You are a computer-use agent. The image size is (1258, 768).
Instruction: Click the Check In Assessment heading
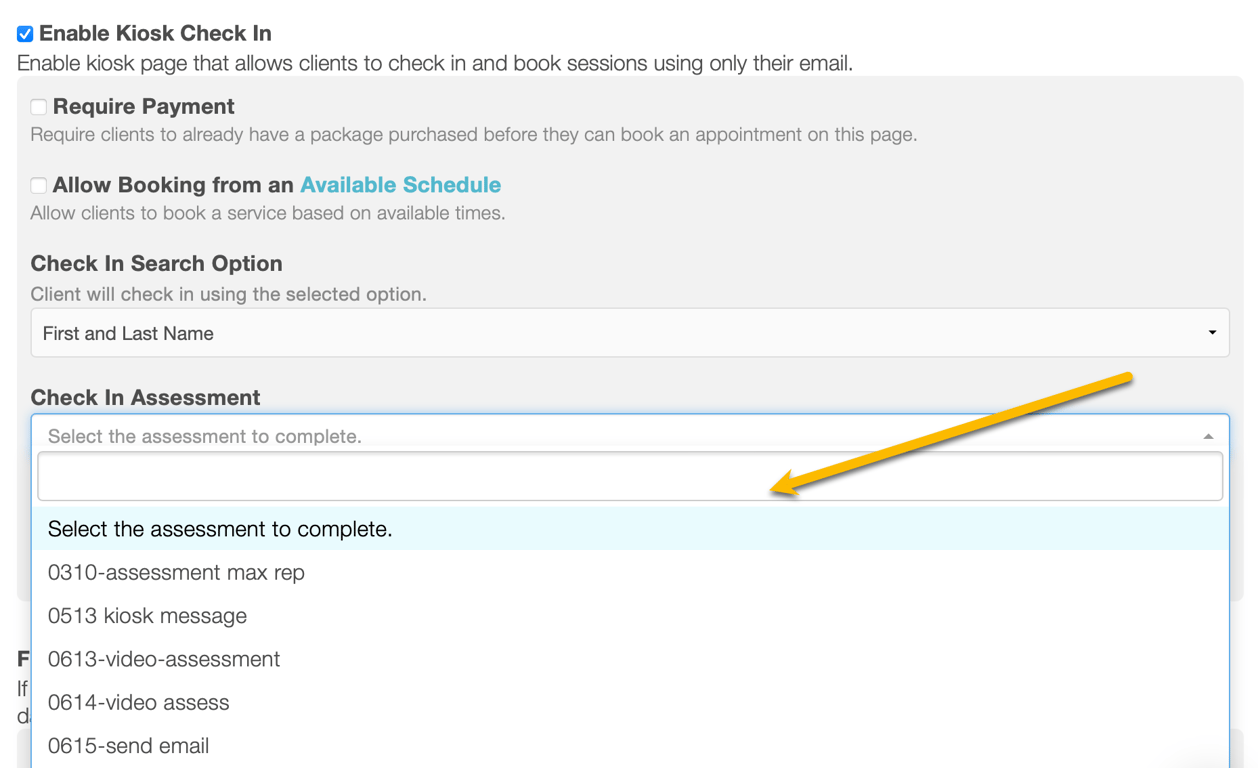click(x=145, y=397)
